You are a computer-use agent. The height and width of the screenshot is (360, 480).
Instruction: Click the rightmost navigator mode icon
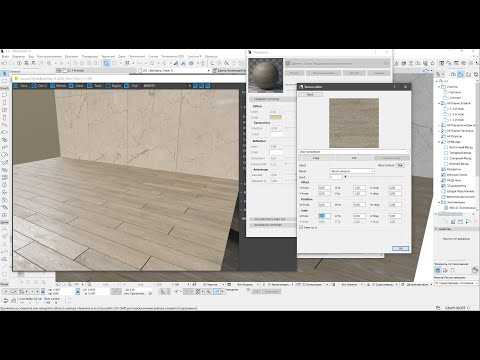pos(476,74)
